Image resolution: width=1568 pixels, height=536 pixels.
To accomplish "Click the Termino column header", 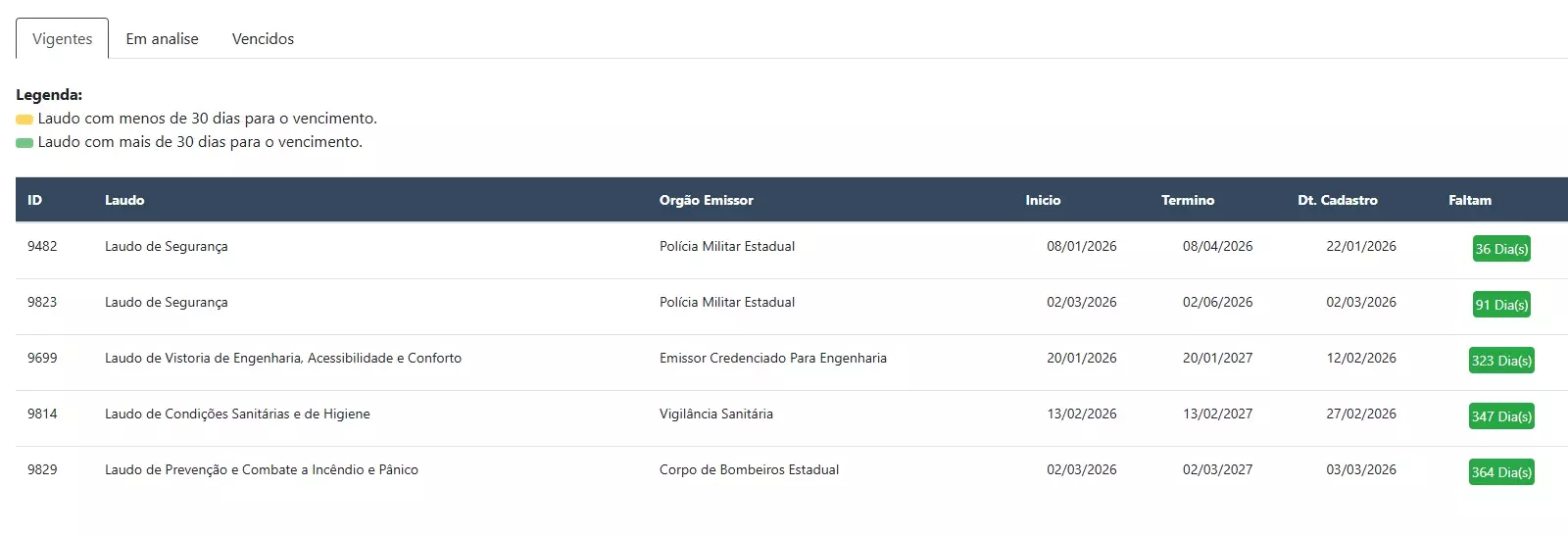I will coord(1187,200).
